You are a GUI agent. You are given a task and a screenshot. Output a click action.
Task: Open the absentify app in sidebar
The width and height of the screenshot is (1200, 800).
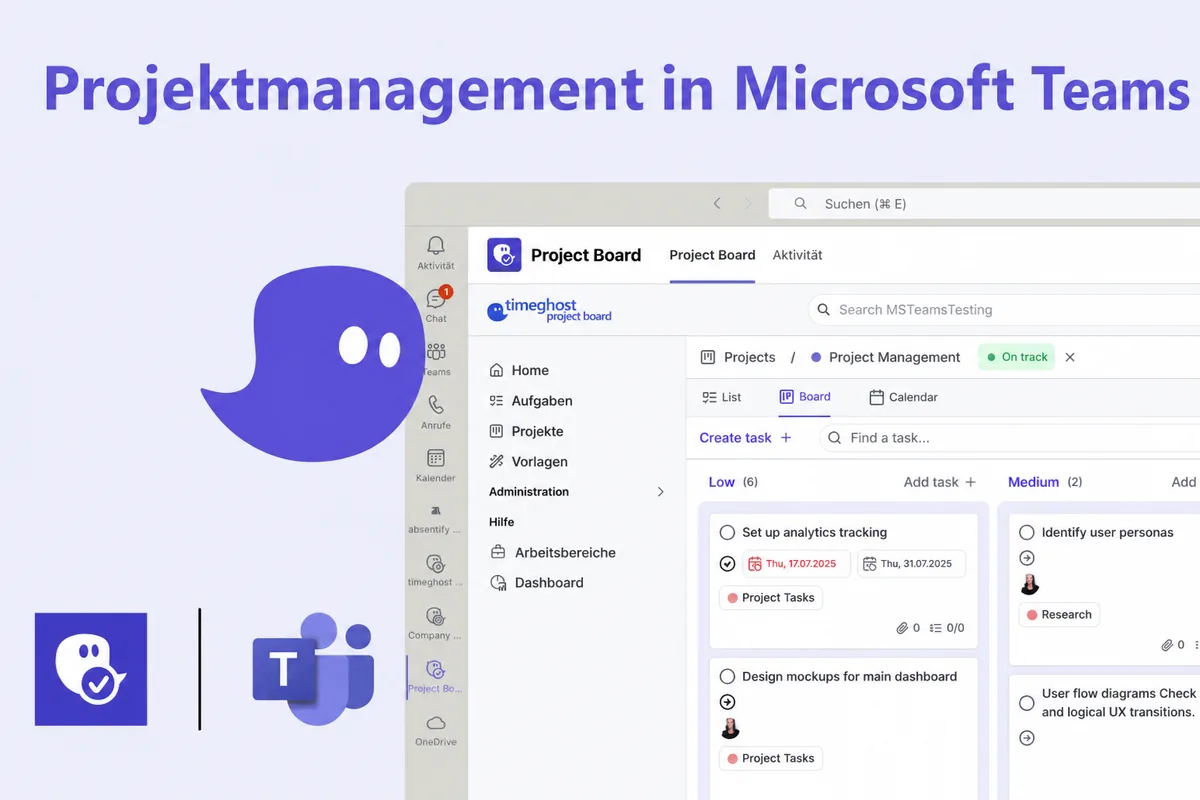pos(436,517)
